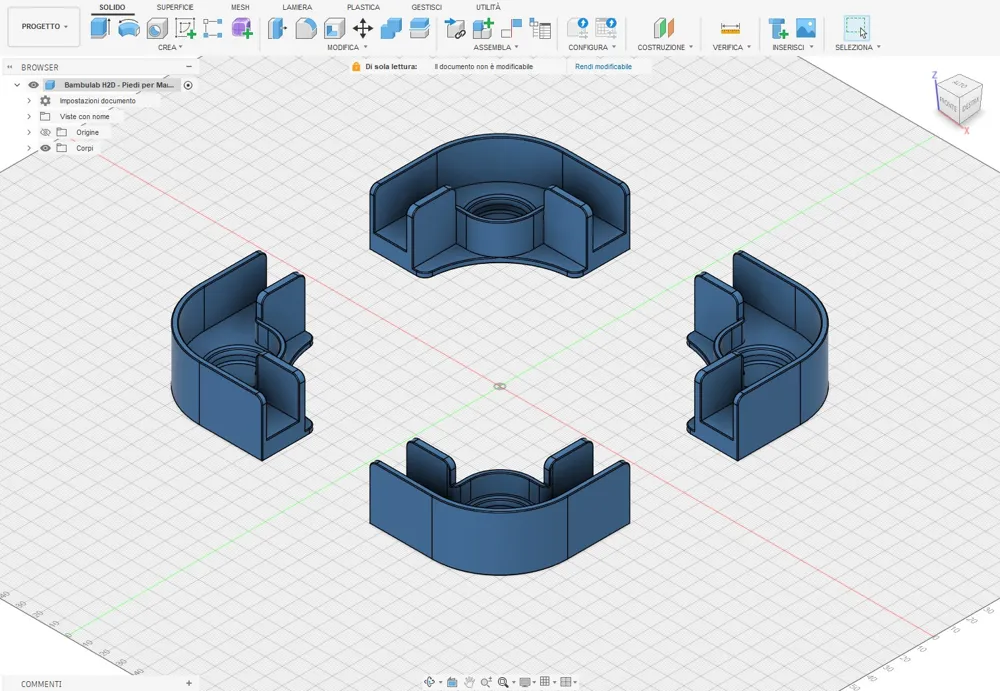Expand the COMMENTI panel with plus button
This screenshot has height=691, width=1000.
(x=189, y=683)
